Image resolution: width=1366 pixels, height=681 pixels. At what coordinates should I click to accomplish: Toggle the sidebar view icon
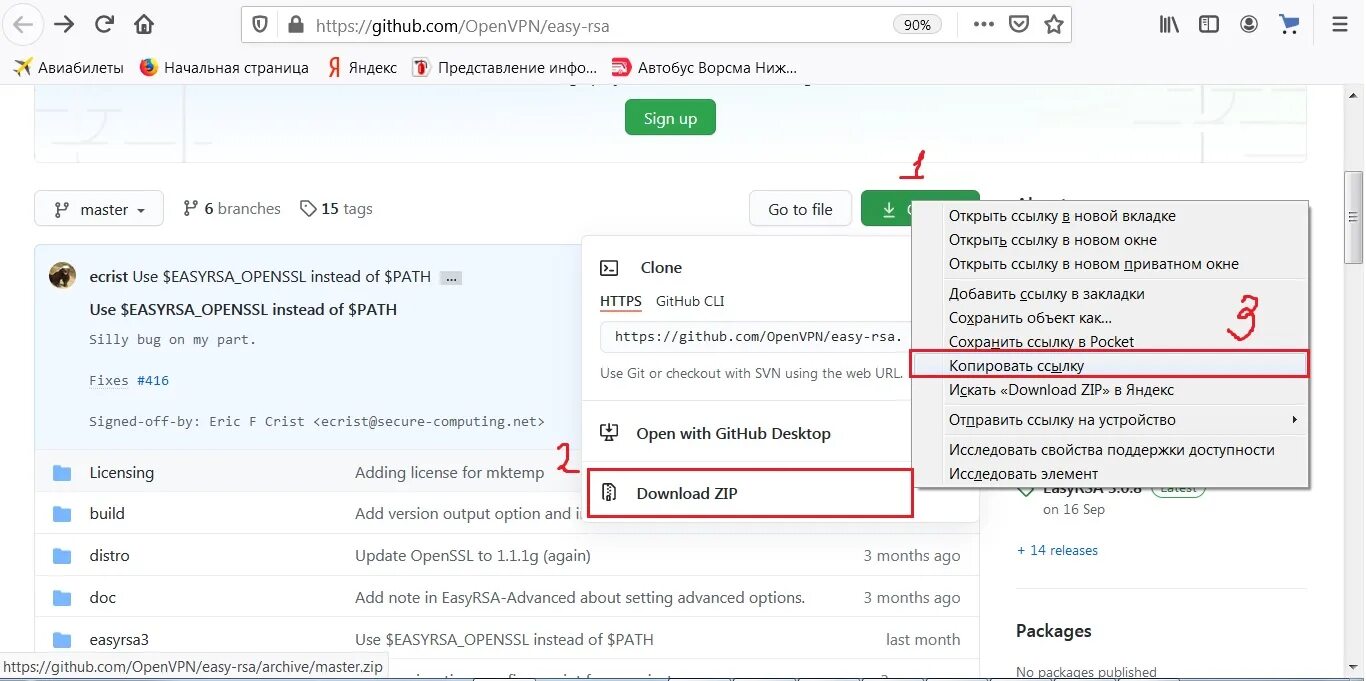tap(1210, 25)
